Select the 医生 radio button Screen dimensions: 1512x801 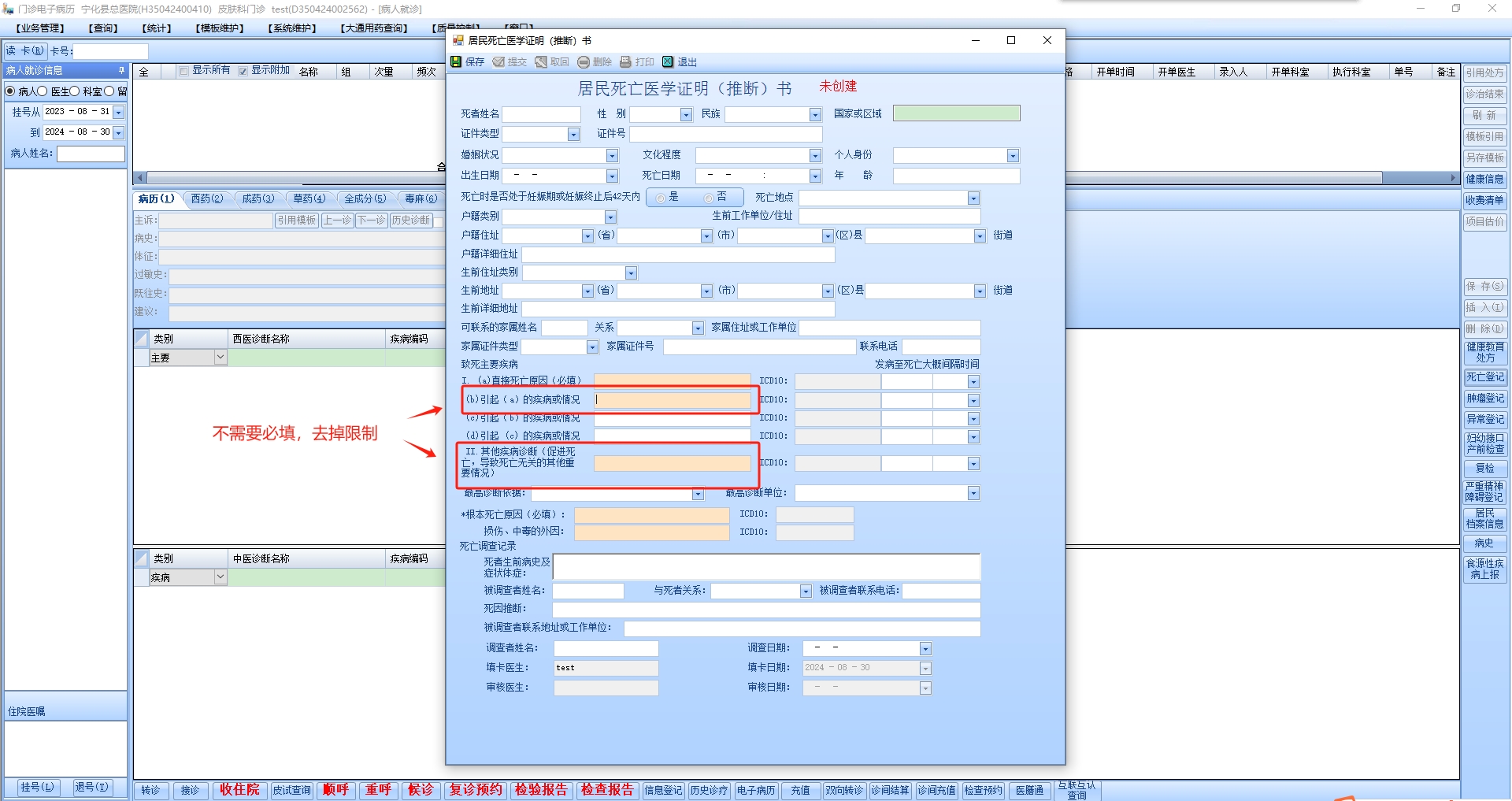click(x=43, y=91)
